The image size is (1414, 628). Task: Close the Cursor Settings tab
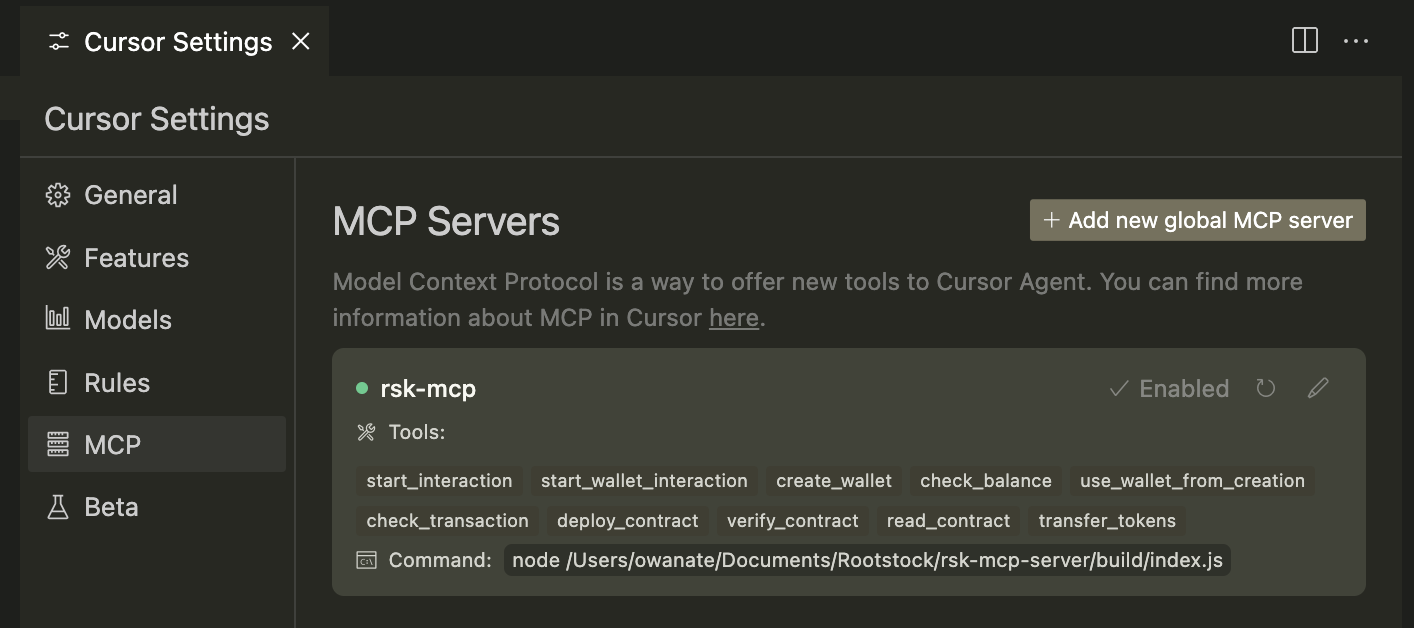coord(300,41)
